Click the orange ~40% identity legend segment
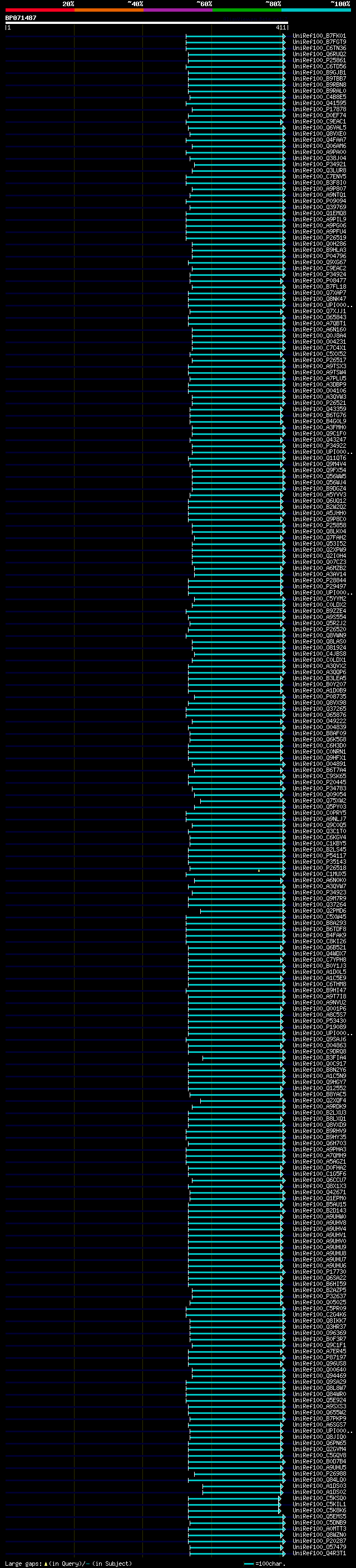The image size is (356, 1568). click(109, 10)
